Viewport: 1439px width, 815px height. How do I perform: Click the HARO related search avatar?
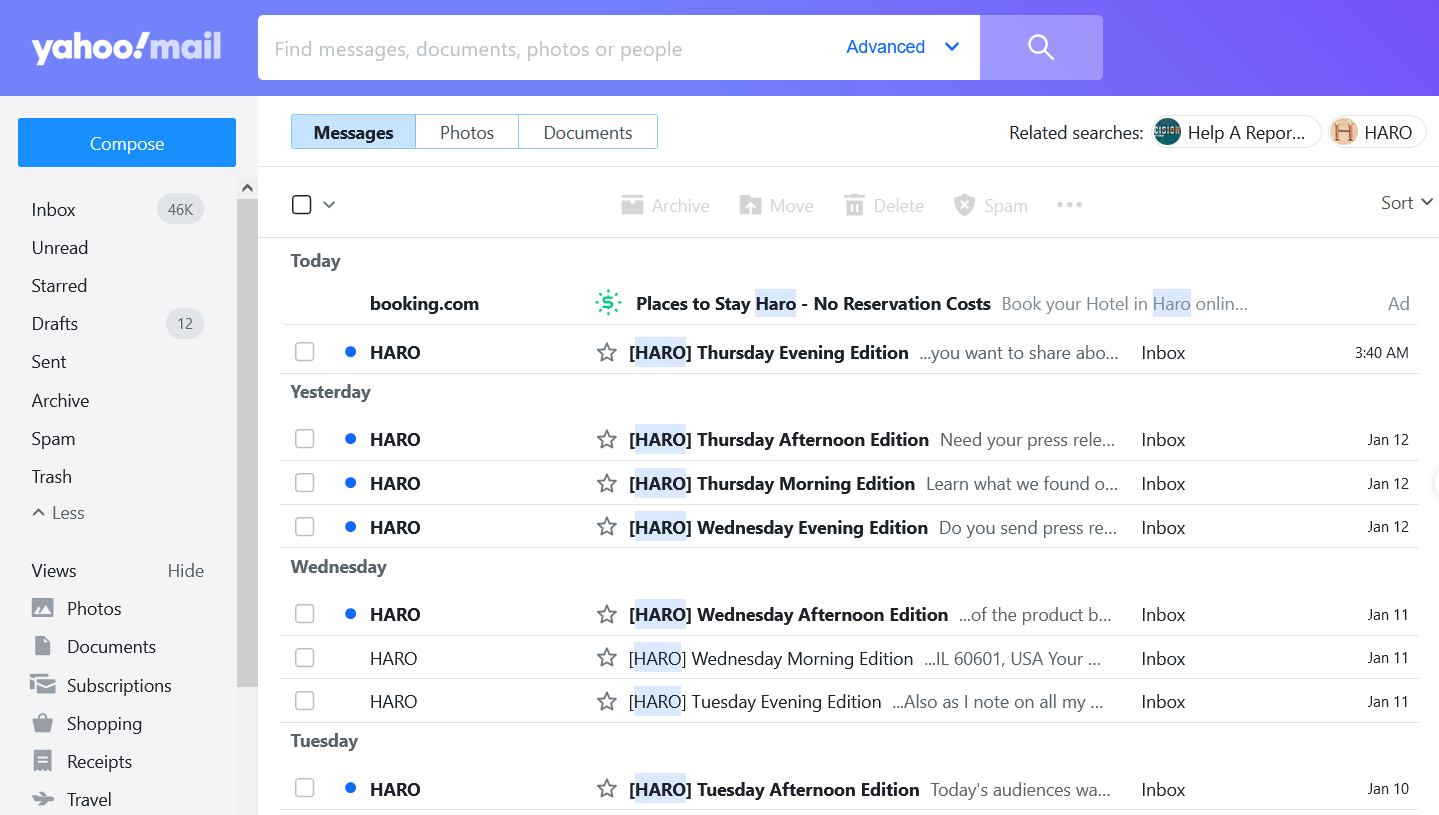(x=1344, y=132)
